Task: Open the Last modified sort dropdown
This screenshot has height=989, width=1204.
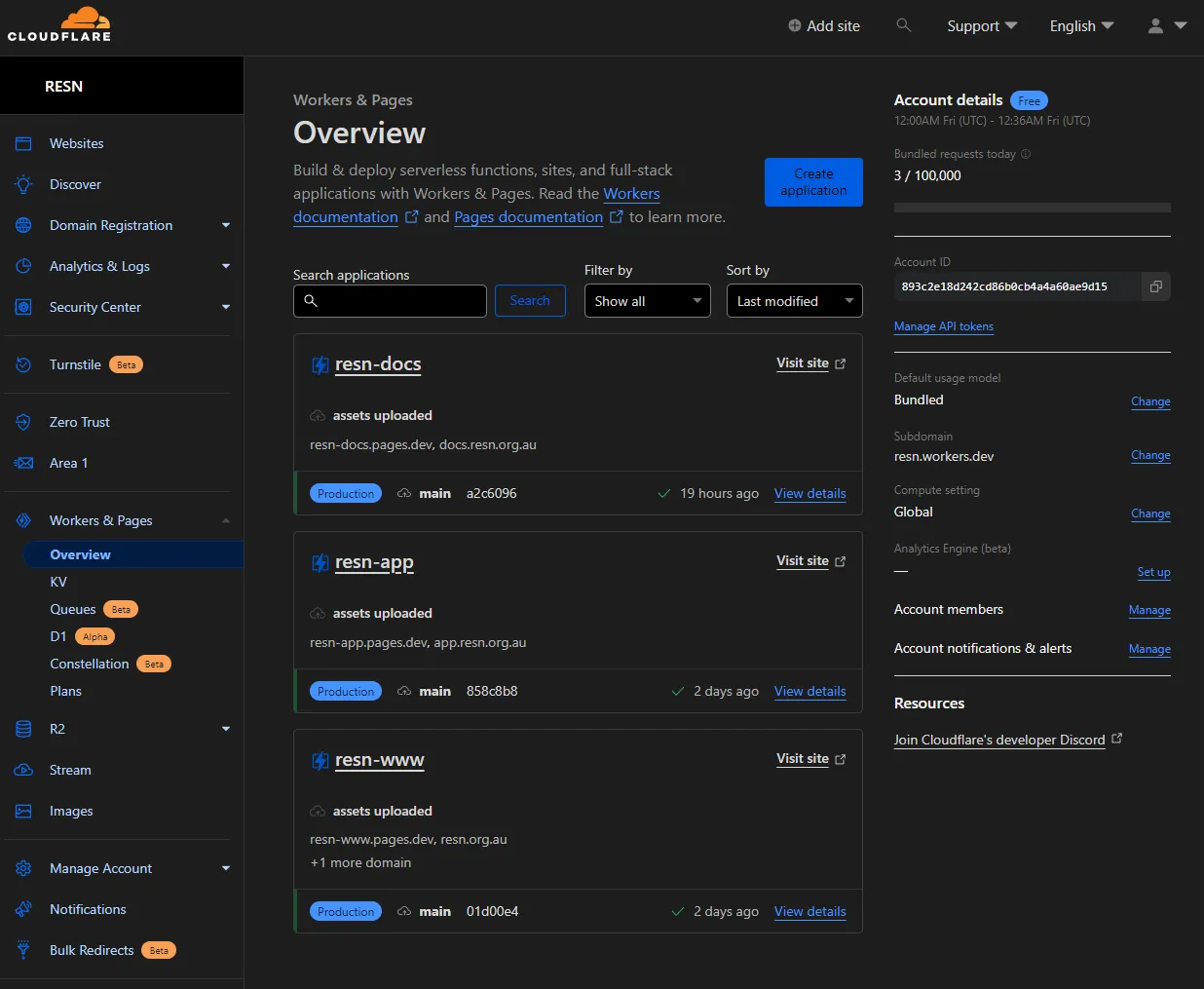Action: click(794, 301)
